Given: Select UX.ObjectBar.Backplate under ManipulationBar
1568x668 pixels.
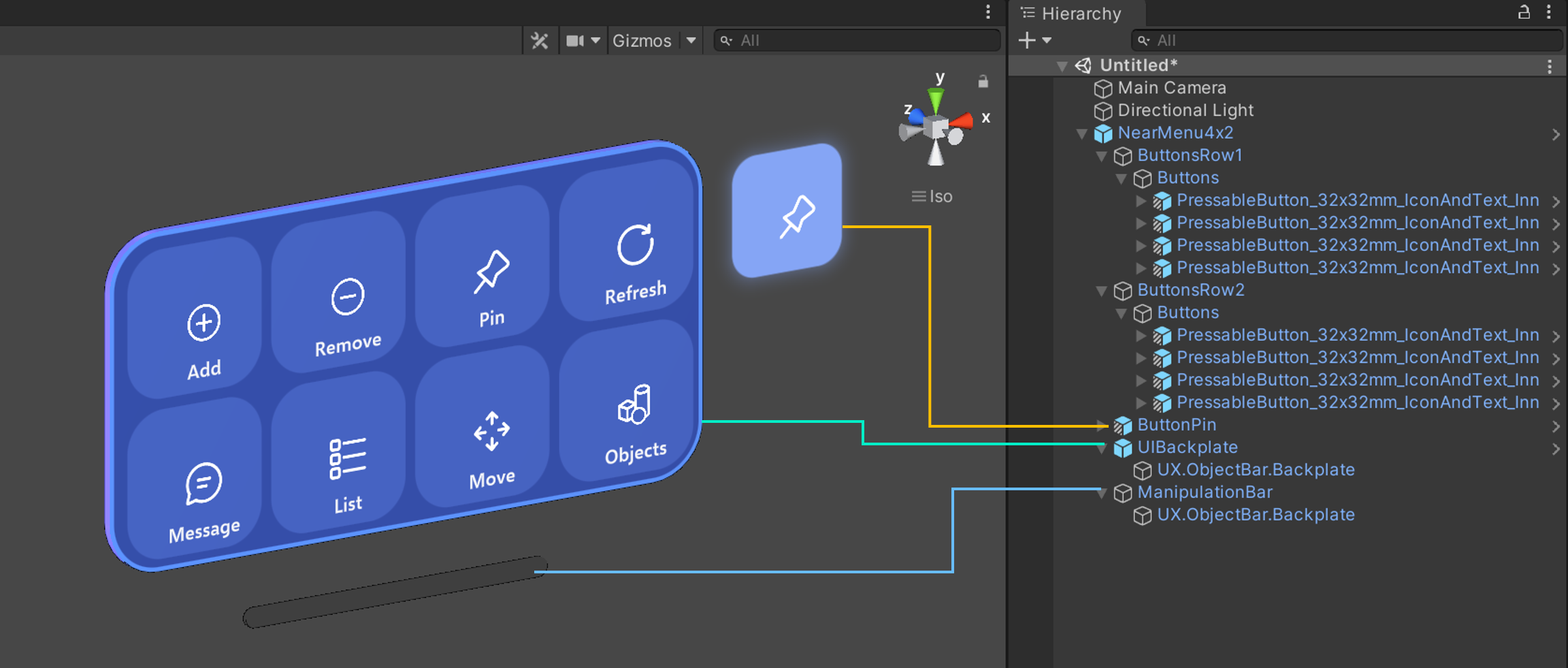Looking at the screenshot, I should point(1256,515).
